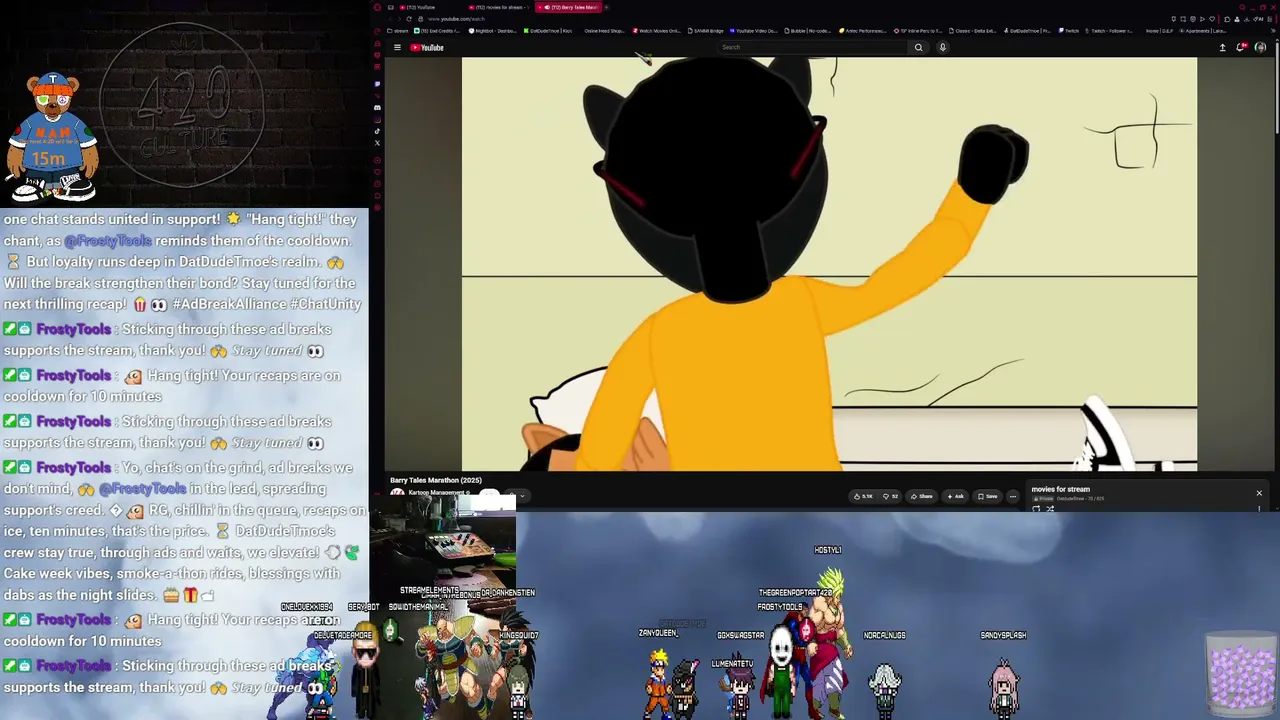Click the movies for stream playlist title
The width and height of the screenshot is (1280, 720).
1060,490
